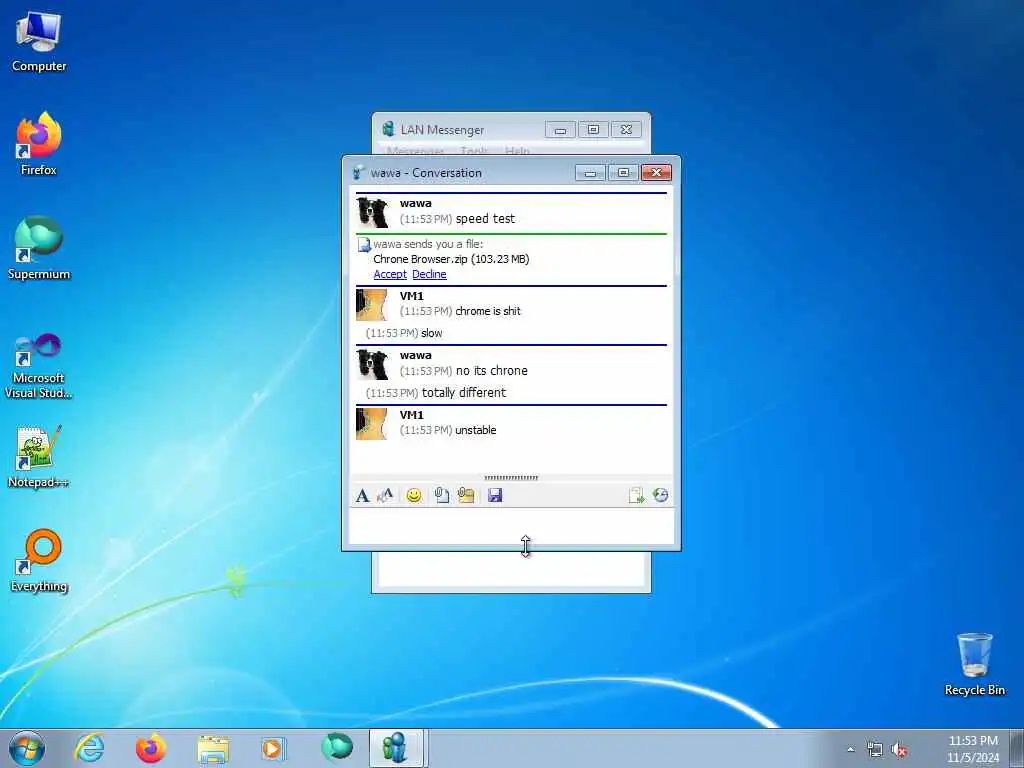Screen dimensions: 1024x768
Task: Launch Firefox from the taskbar
Action: click(x=151, y=748)
